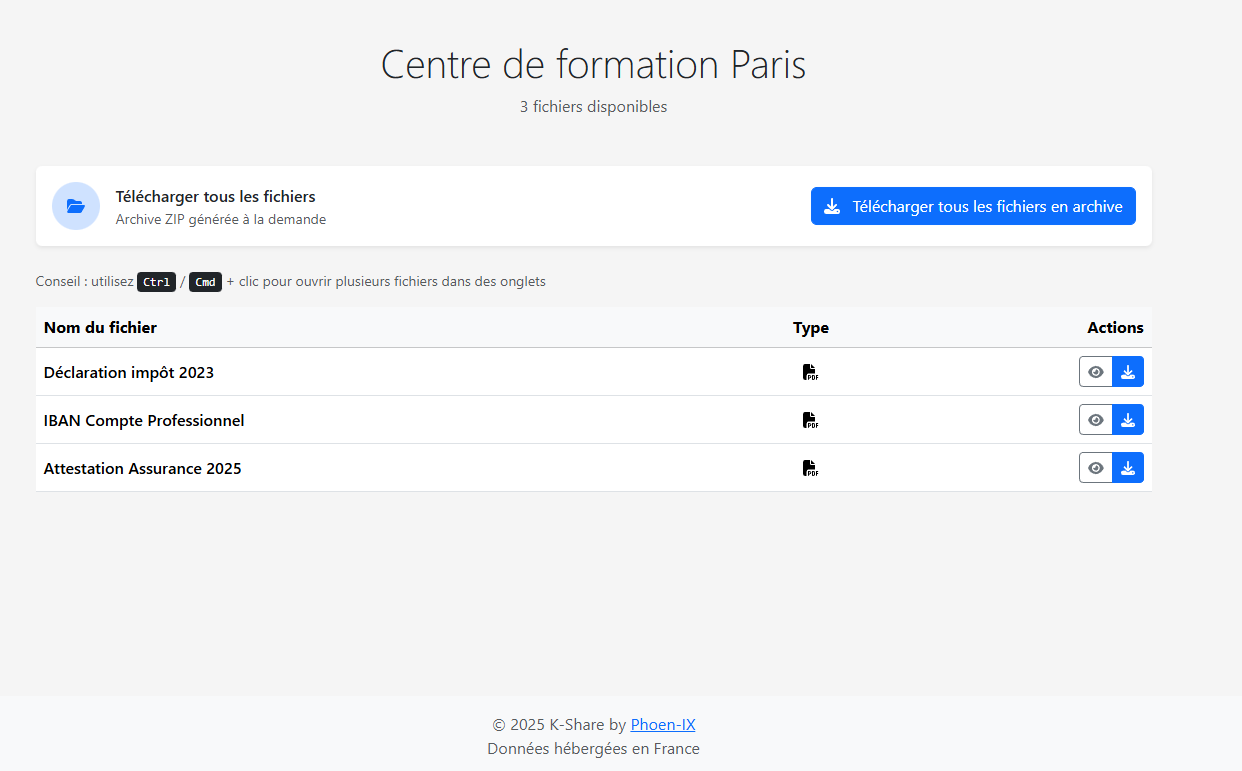The width and height of the screenshot is (1242, 771).
Task: Click the PDF icon next to IBAN Compte Professionnel
Action: point(810,420)
